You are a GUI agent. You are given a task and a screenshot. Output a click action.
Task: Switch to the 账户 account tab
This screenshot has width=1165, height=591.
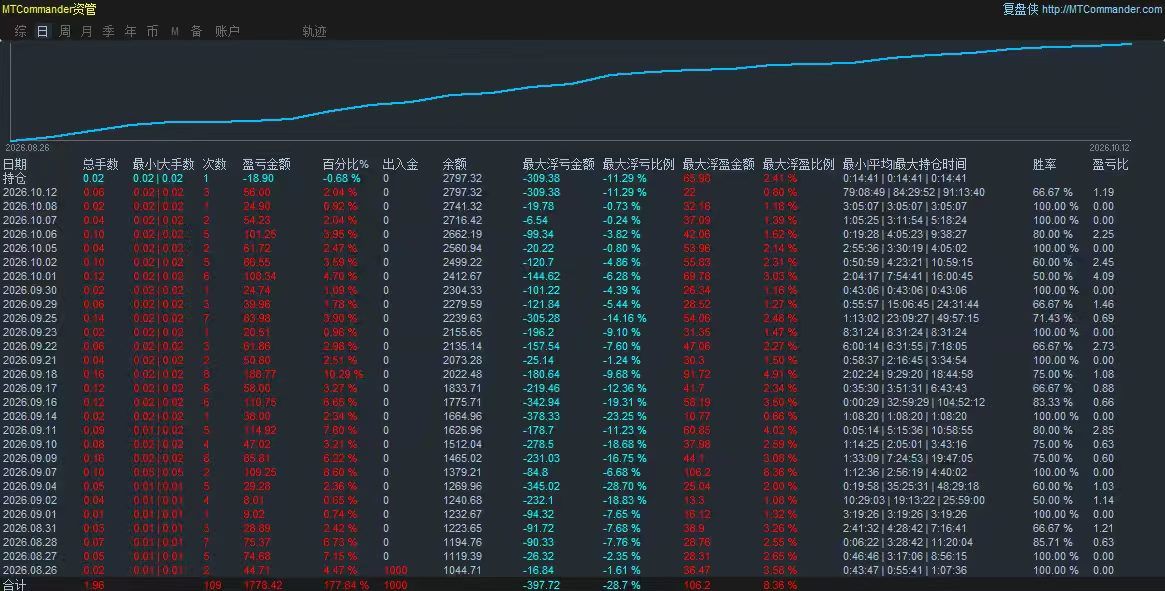click(x=227, y=31)
